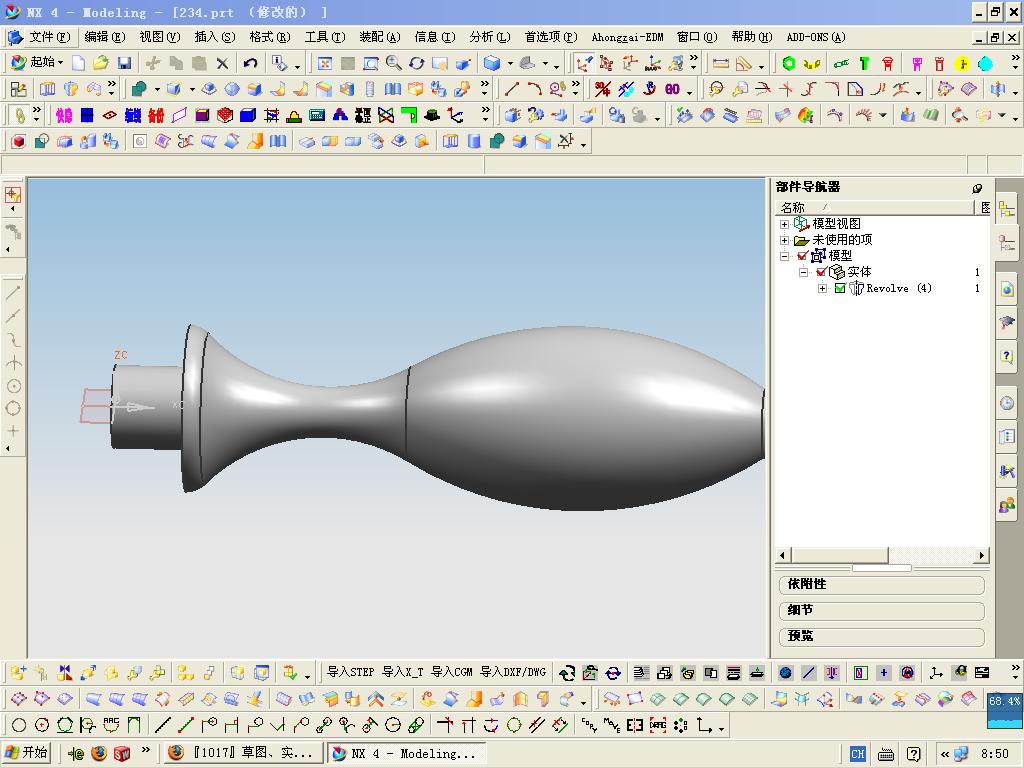
Task: Click the pin icon on the Part Navigator
Action: [x=977, y=188]
